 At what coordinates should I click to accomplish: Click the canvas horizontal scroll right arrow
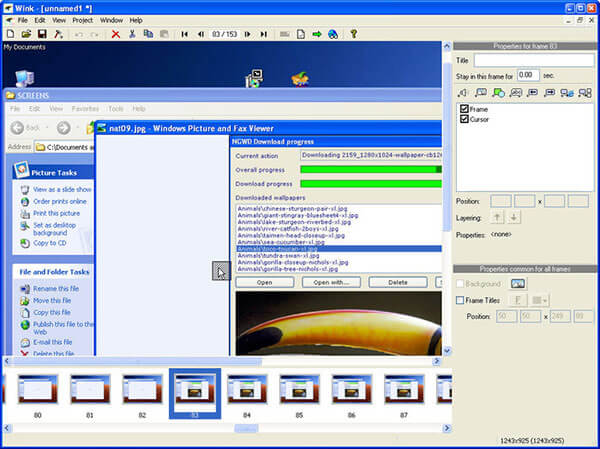pos(437,361)
